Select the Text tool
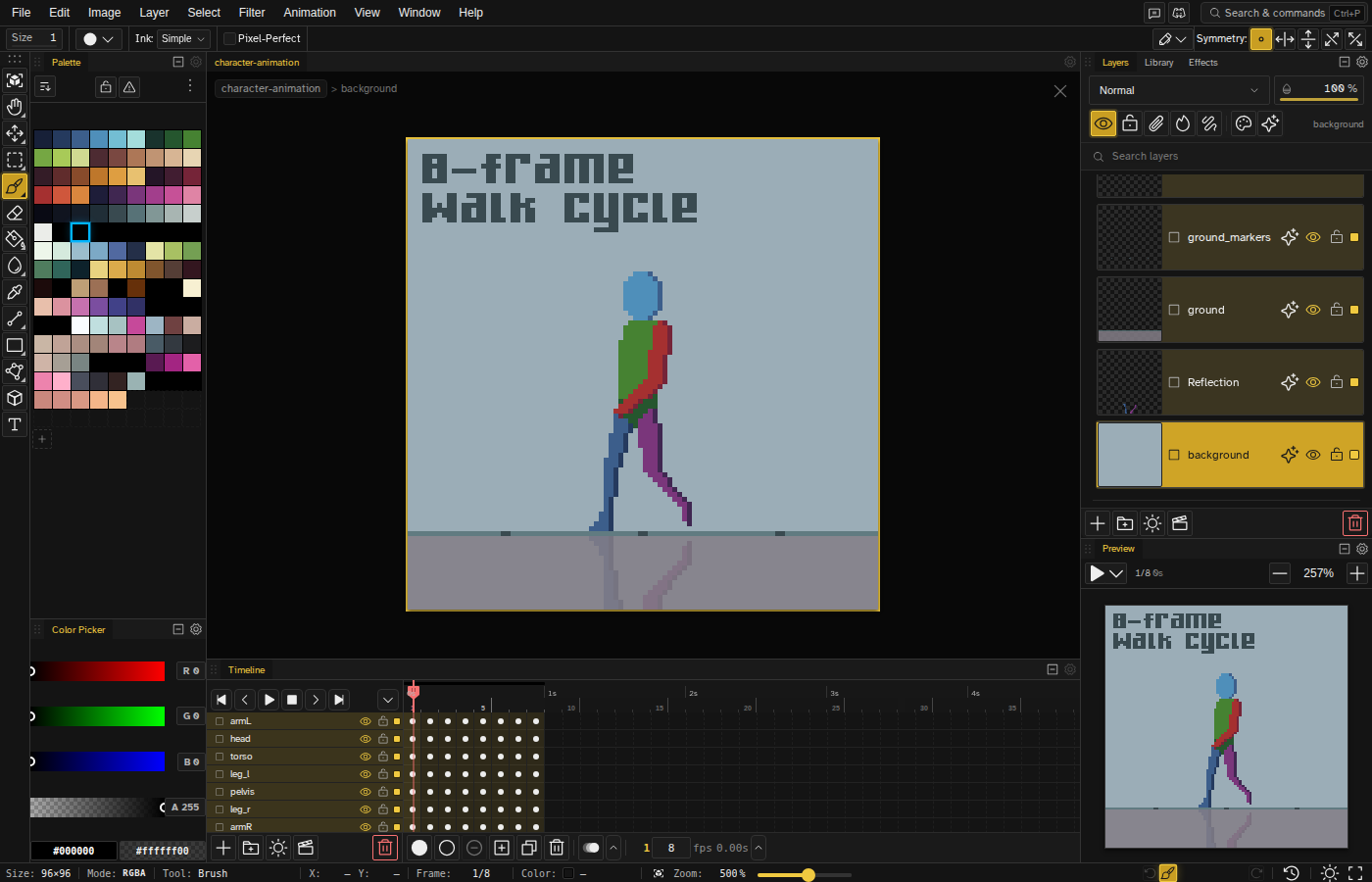 pyautogui.click(x=15, y=424)
